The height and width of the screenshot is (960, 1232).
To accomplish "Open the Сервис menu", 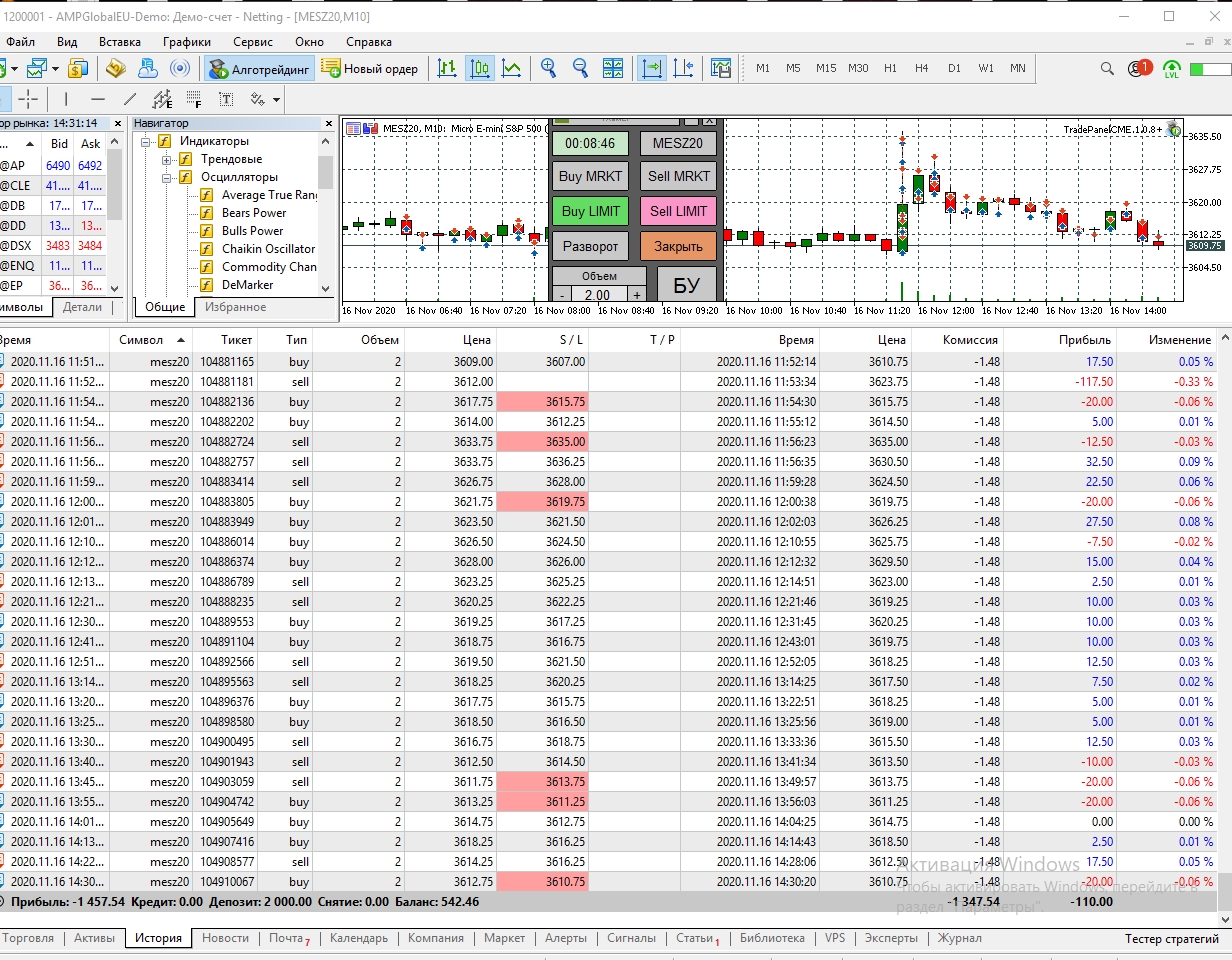I will (x=253, y=42).
